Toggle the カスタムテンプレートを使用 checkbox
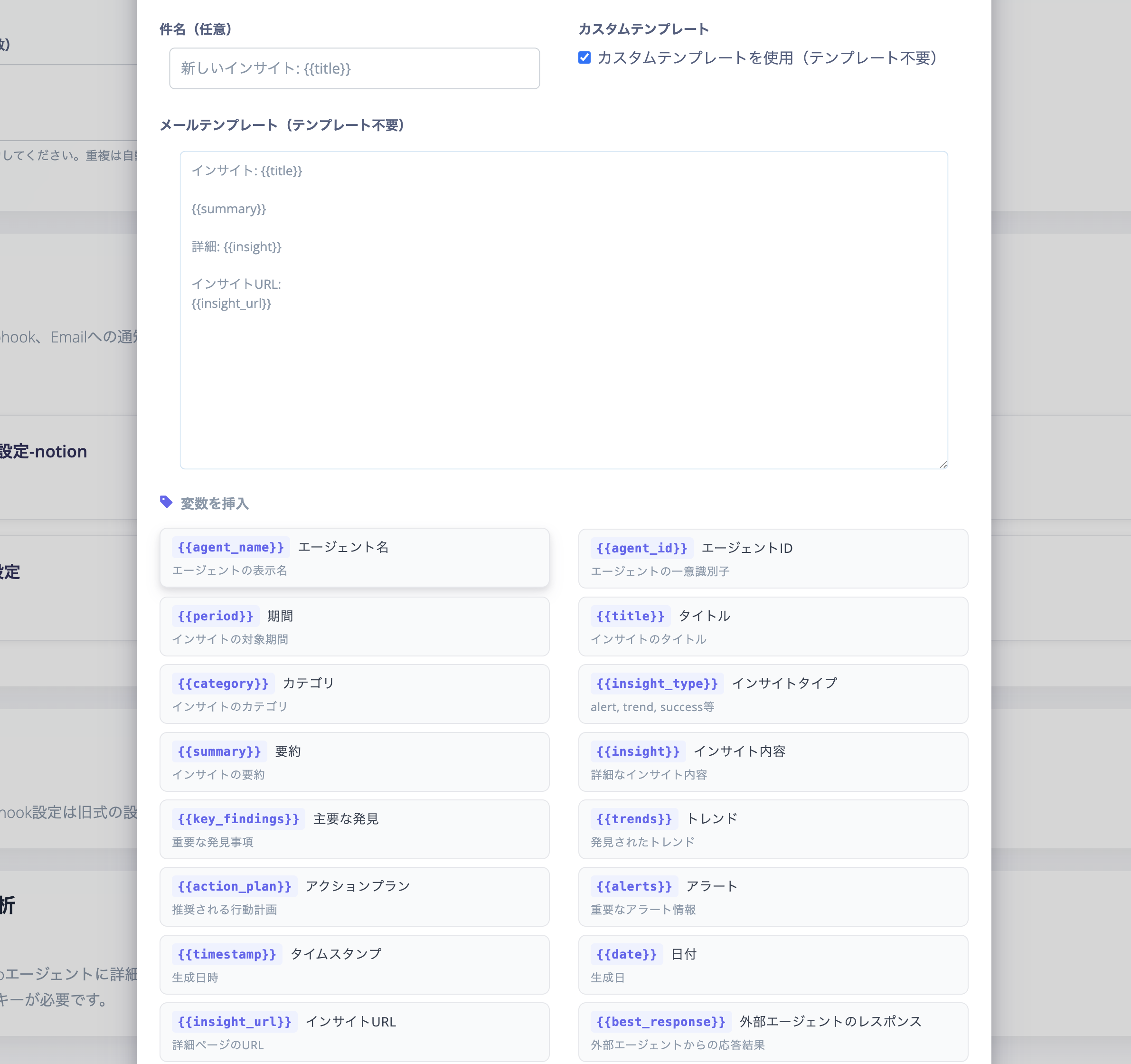This screenshot has height=1064, width=1131. coord(584,57)
